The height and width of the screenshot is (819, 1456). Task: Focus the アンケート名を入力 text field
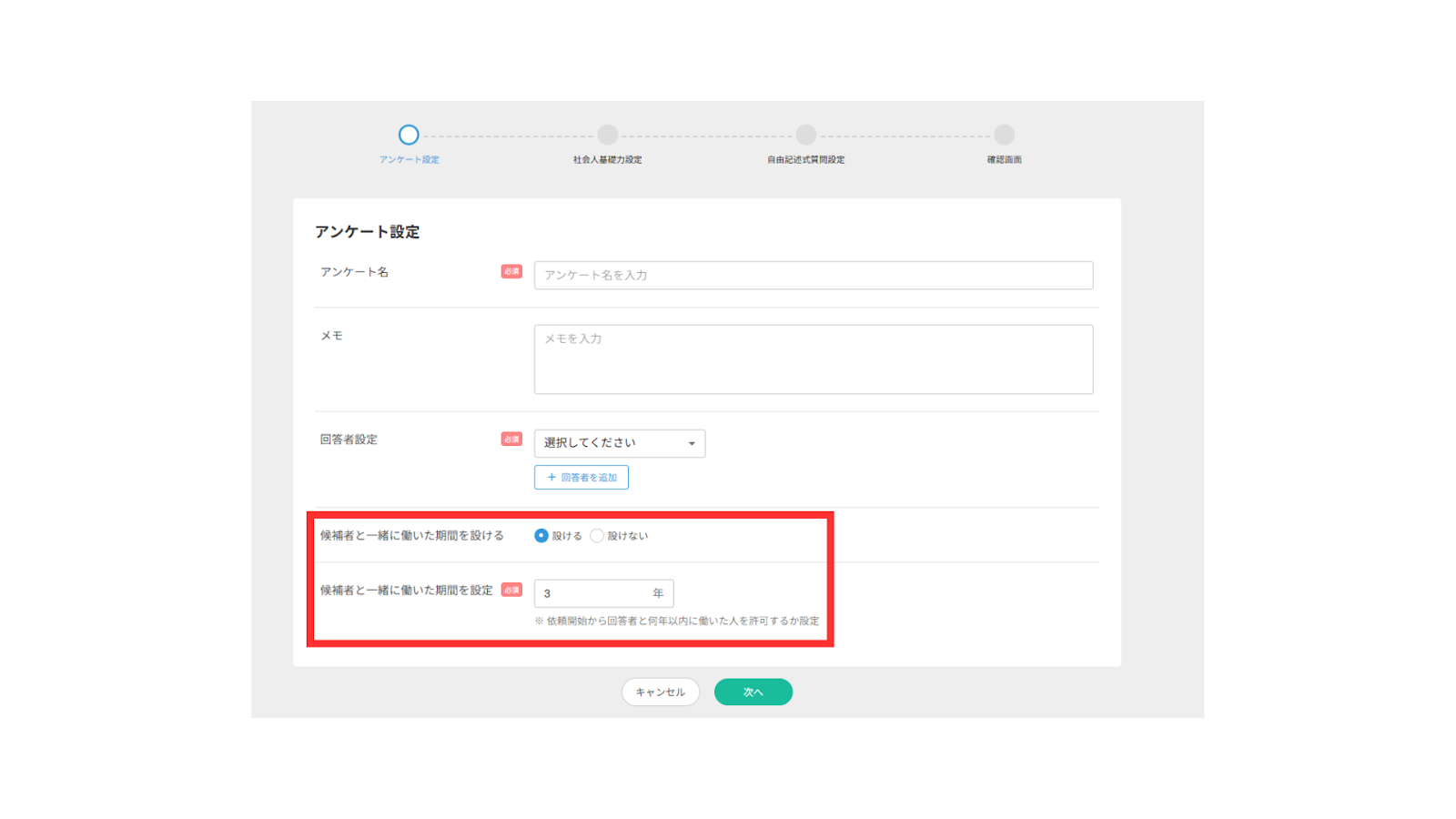pos(813,275)
